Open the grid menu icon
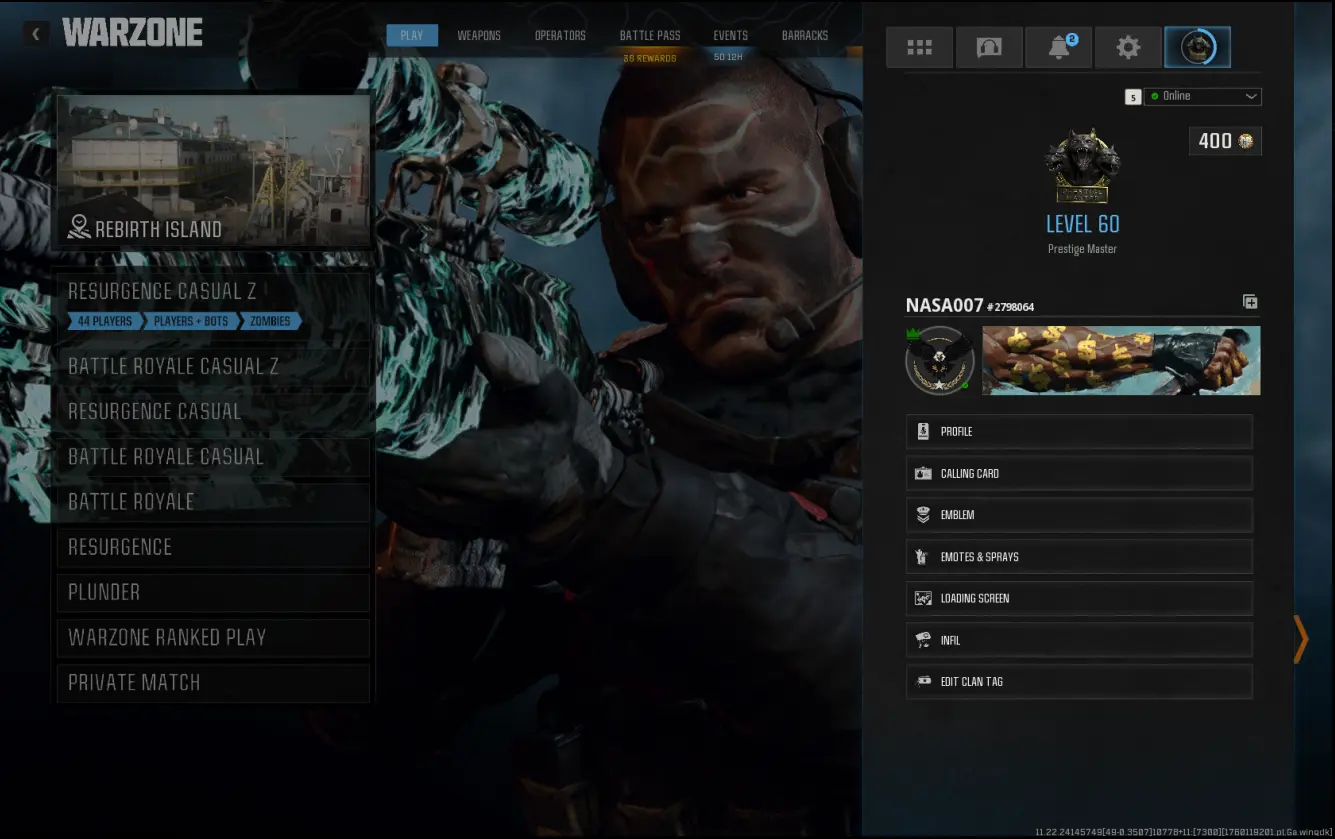The image size is (1335, 839). pos(919,47)
